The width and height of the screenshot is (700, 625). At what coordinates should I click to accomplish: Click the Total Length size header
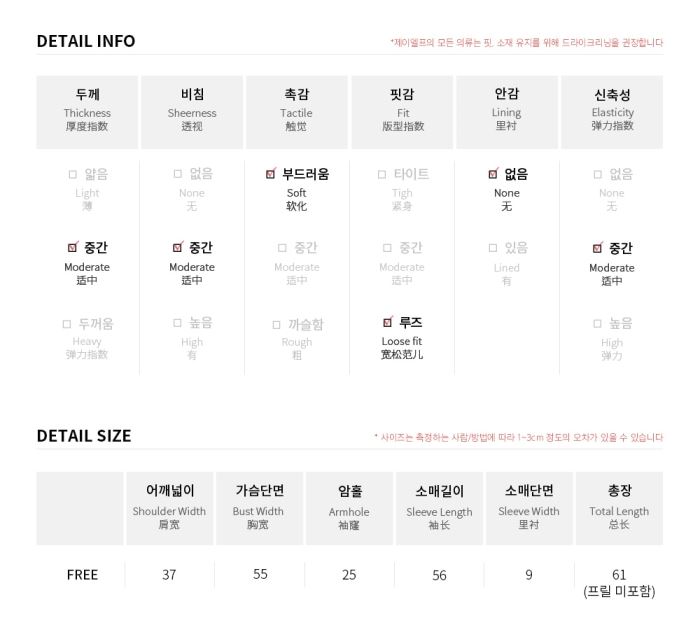[x=619, y=508]
